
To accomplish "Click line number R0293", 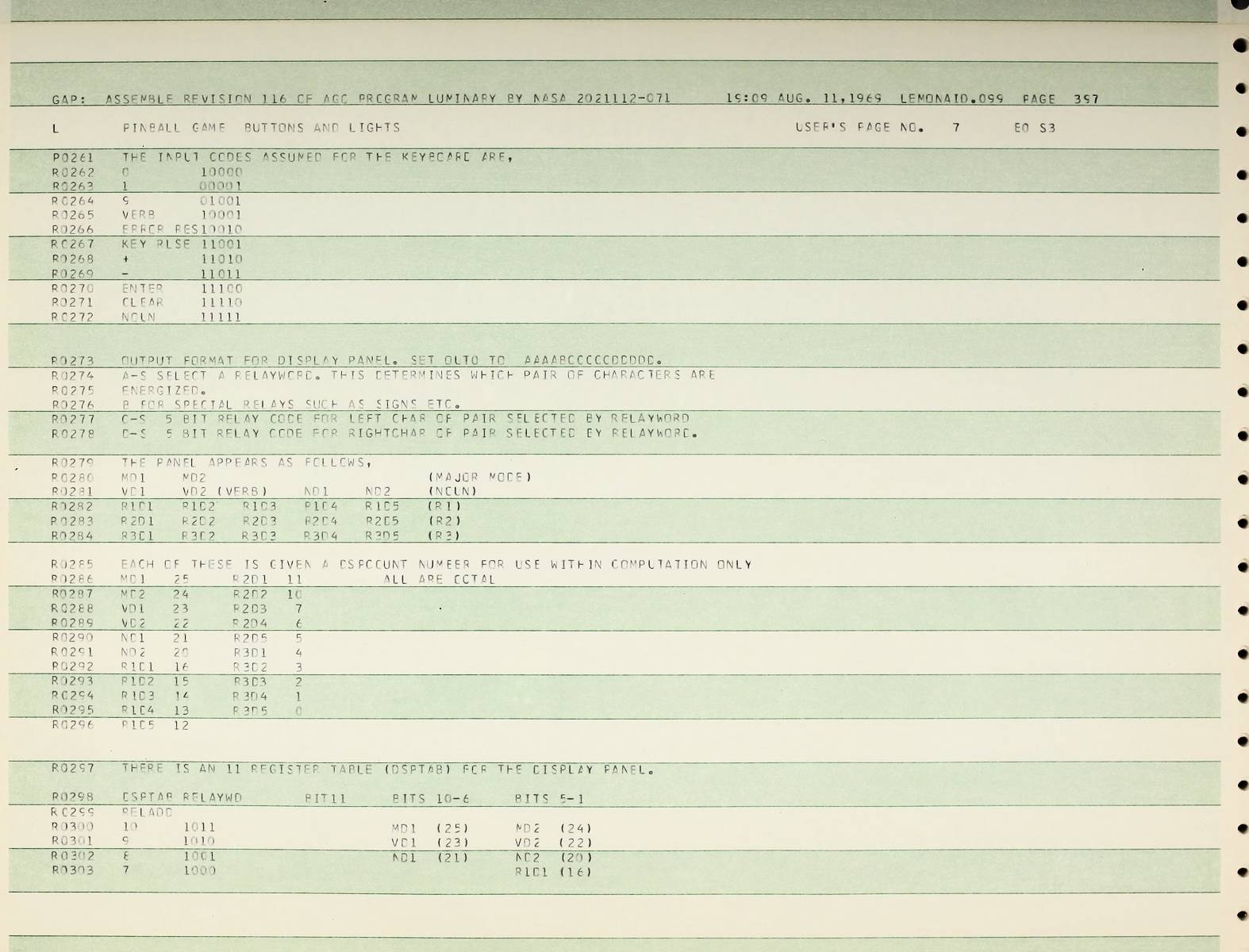I will [x=73, y=681].
